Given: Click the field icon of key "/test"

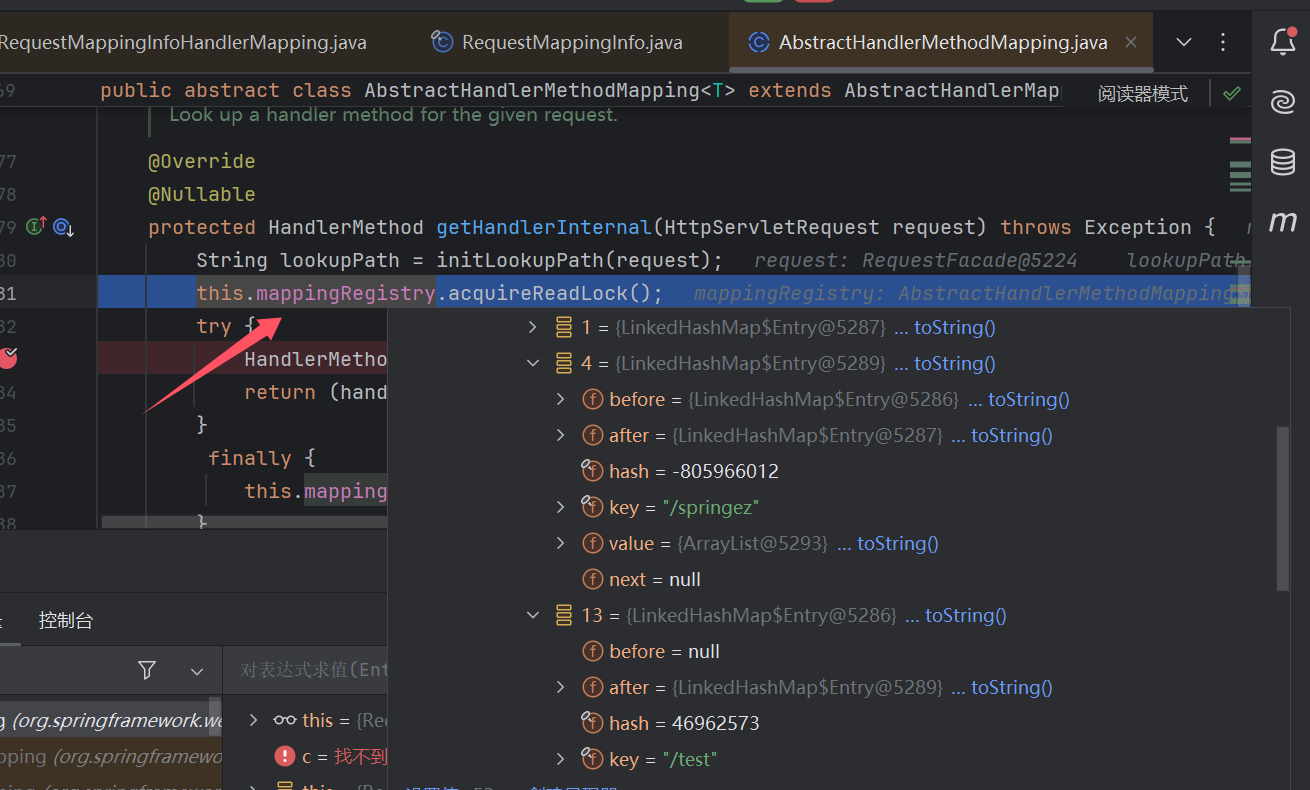Looking at the screenshot, I should coord(592,758).
